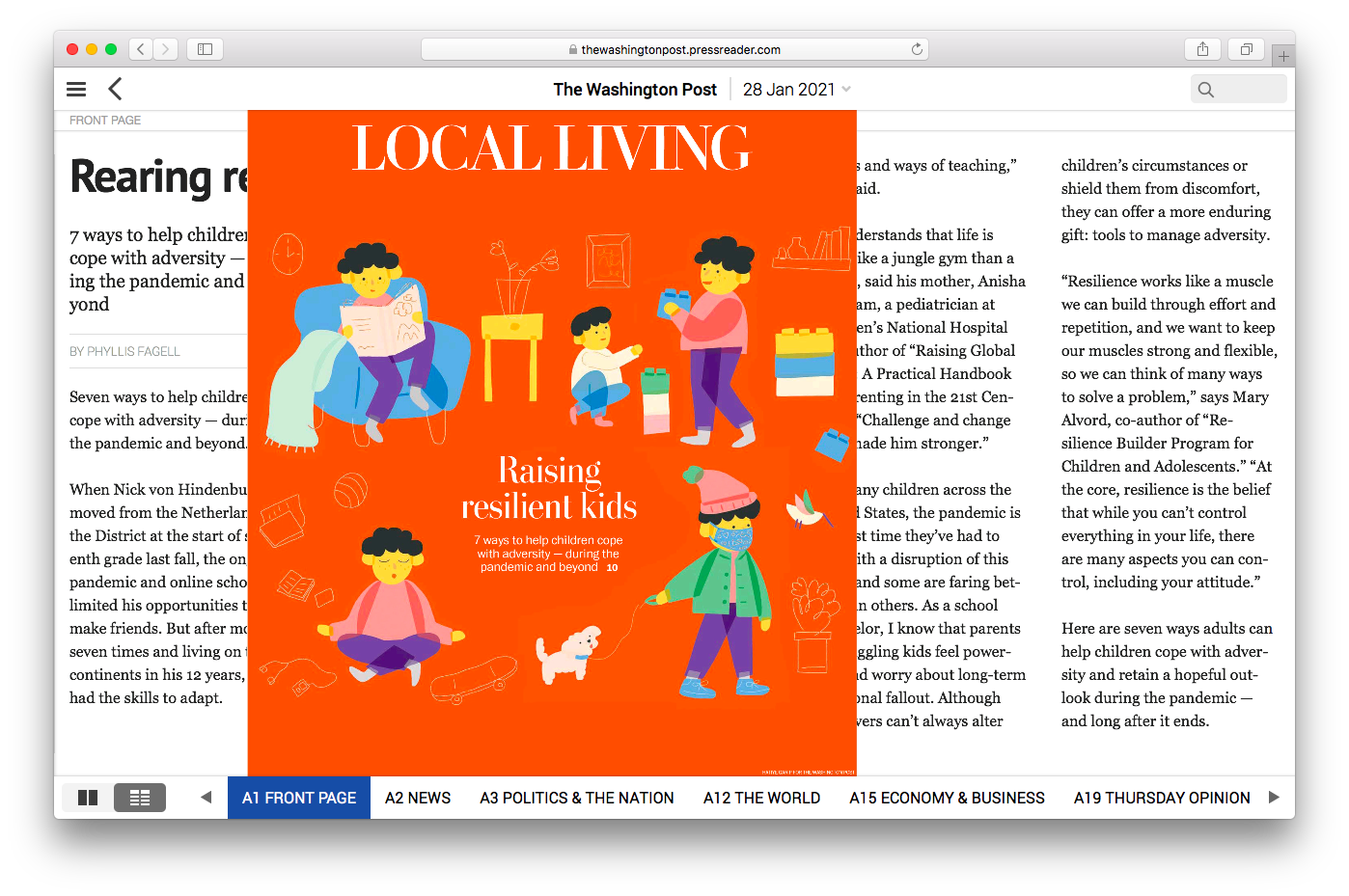1349x896 pixels.
Task: Open the A2 News tab
Action: point(418,798)
